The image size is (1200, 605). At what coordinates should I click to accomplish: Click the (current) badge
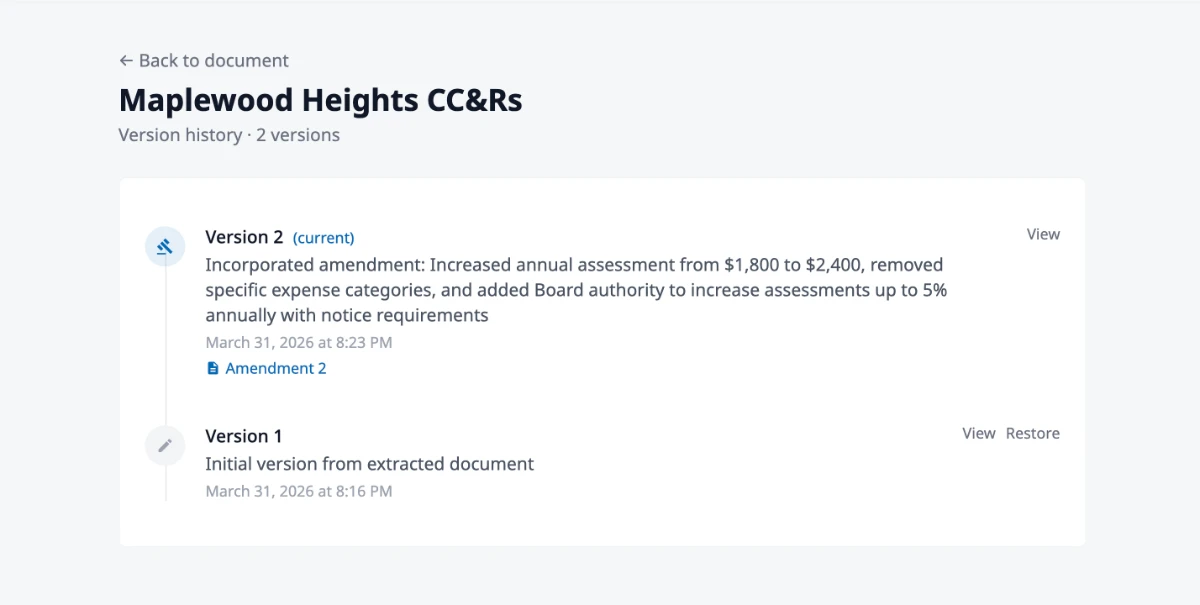tap(323, 238)
